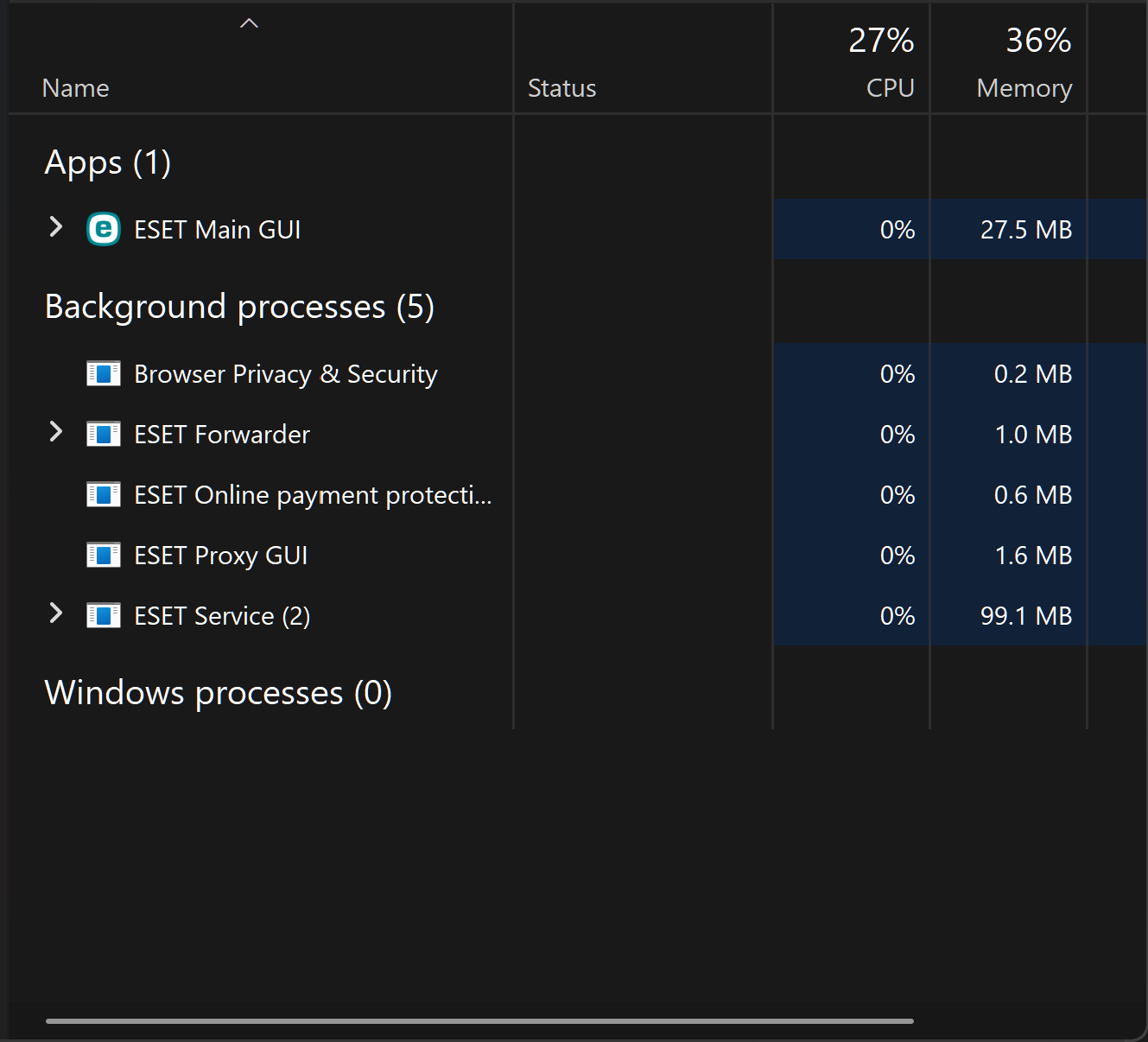
Task: Expand the ESET Service (2) group
Action: pyautogui.click(x=56, y=613)
